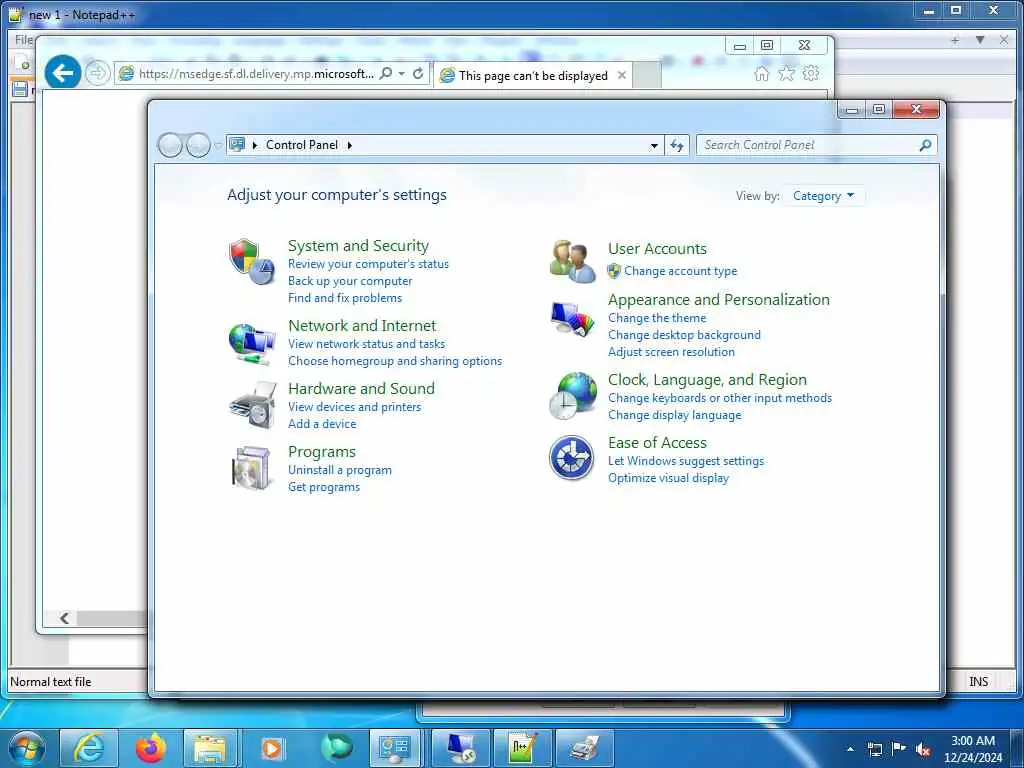The image size is (1024, 768).
Task: Click 'Change account type' link
Action: pyautogui.click(x=680, y=270)
